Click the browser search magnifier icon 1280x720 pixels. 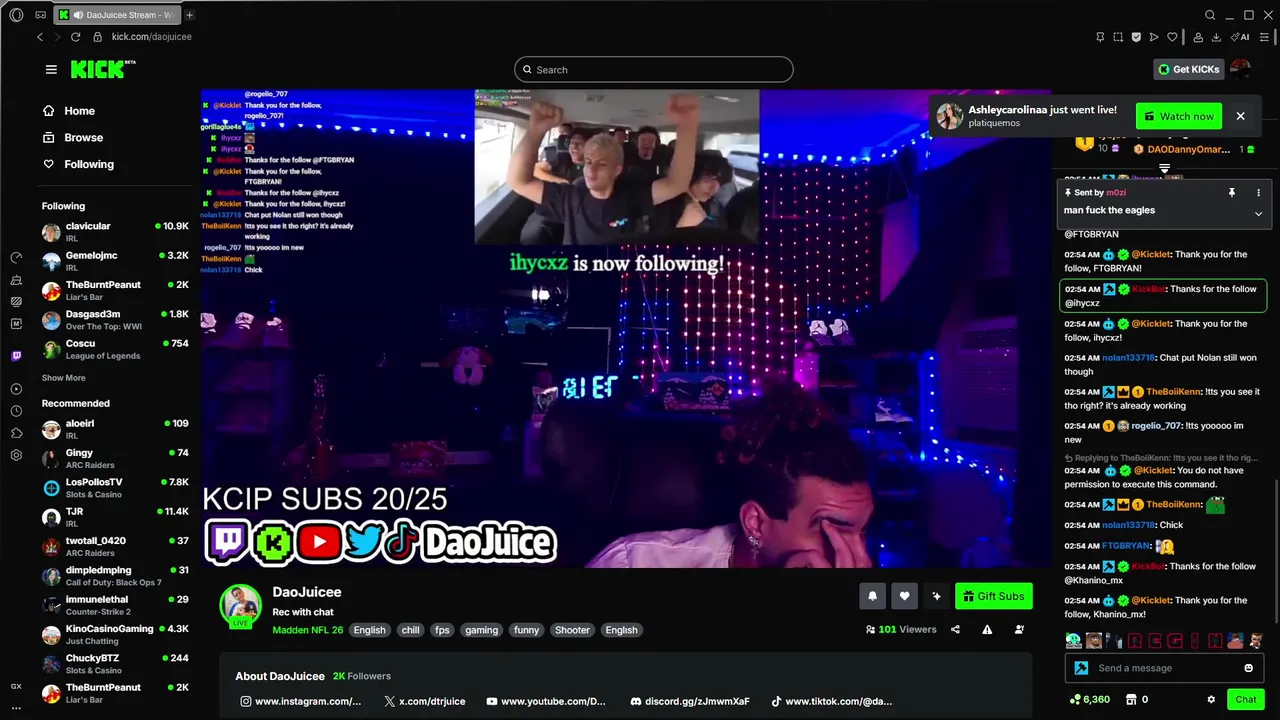(x=1210, y=15)
